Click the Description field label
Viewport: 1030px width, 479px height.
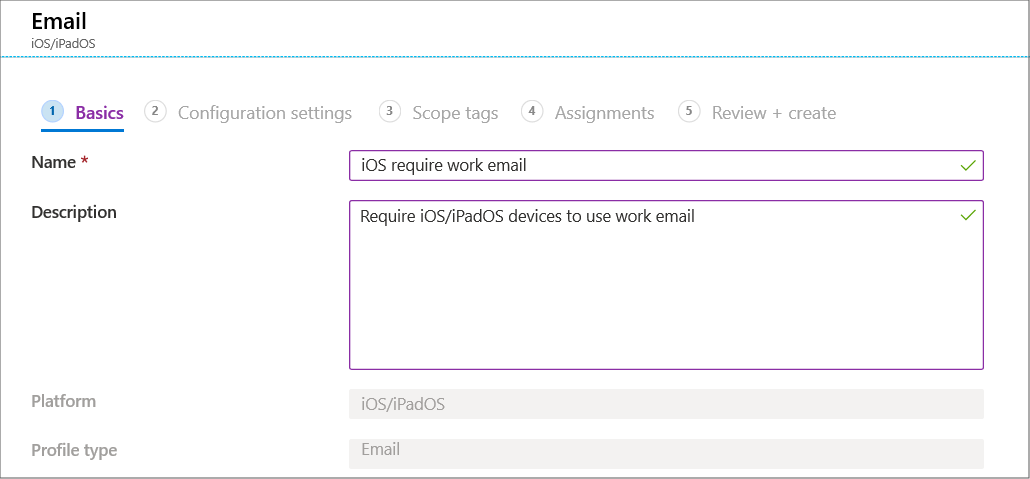click(74, 212)
